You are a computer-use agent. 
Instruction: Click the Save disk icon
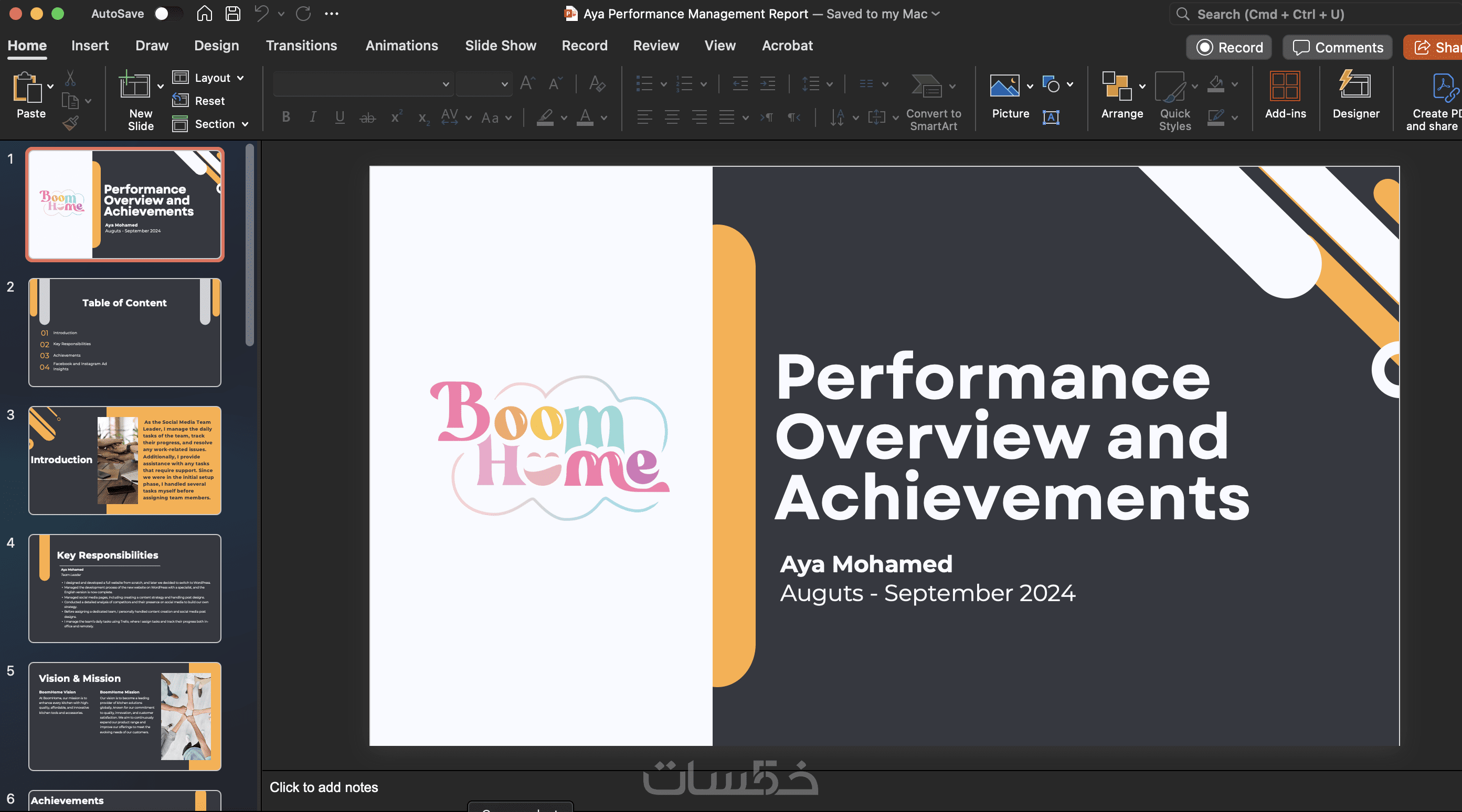[x=232, y=14]
